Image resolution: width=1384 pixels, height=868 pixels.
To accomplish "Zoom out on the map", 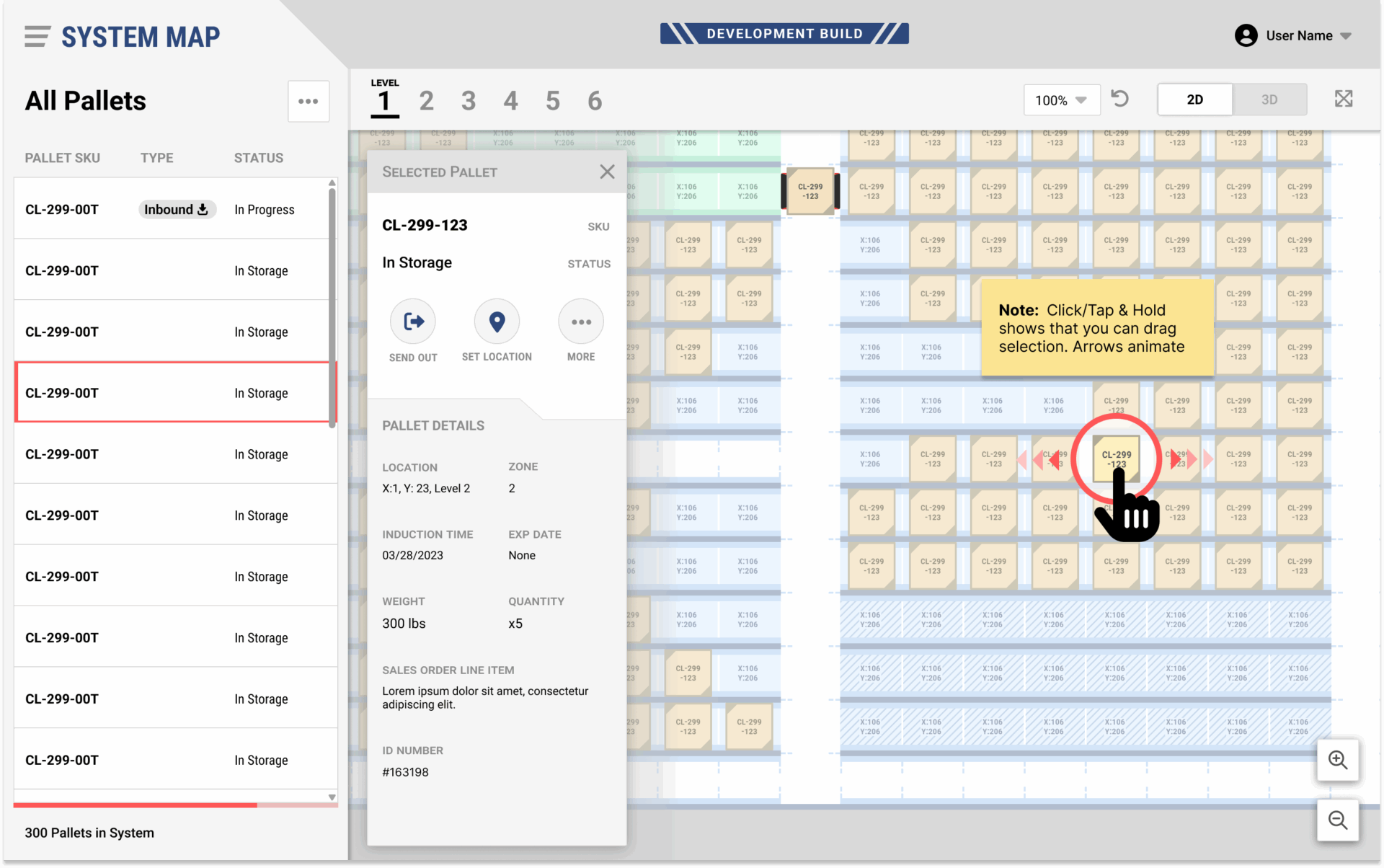I will (1338, 820).
